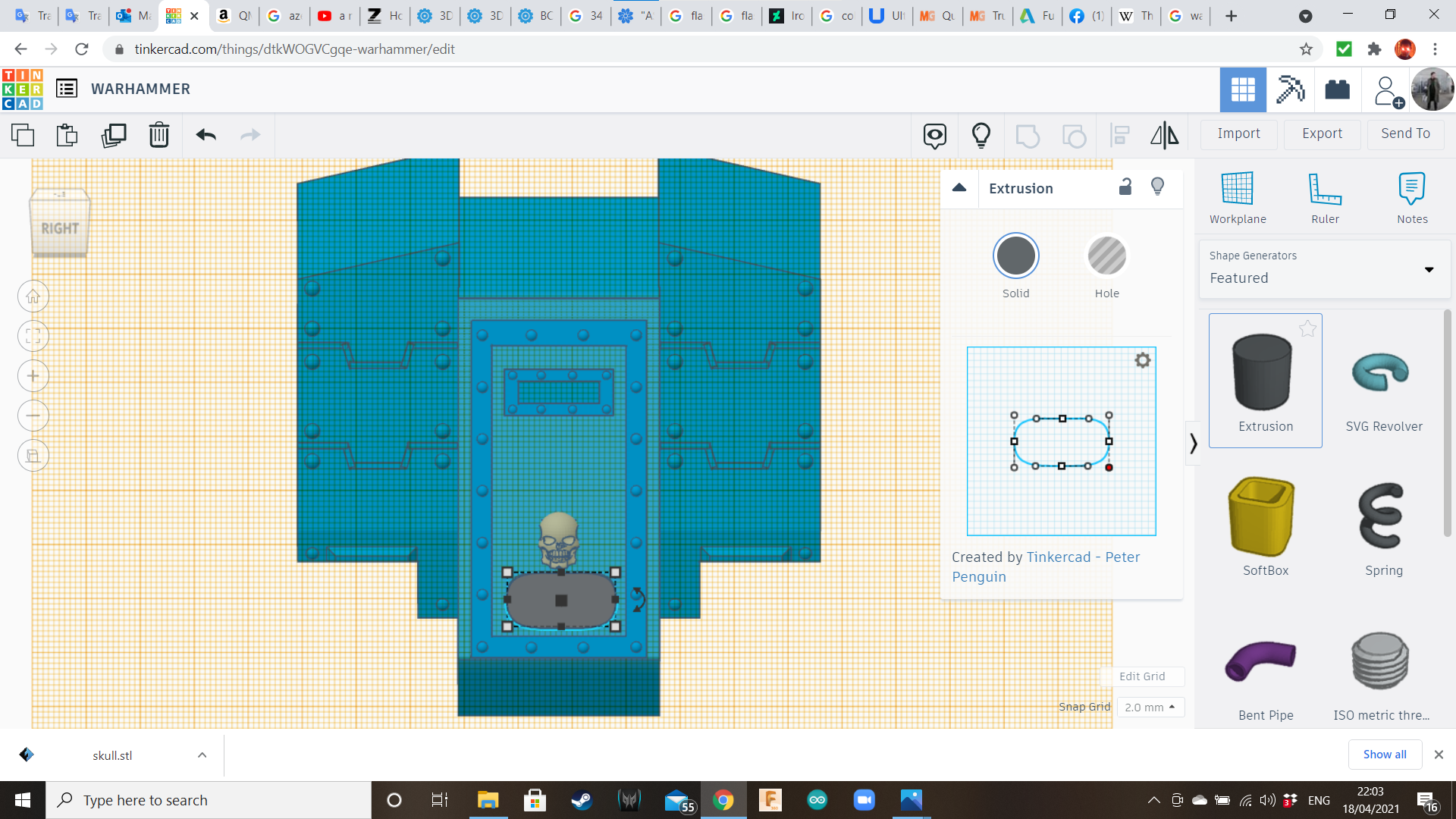Set shape to Solid
The height and width of the screenshot is (819, 1456).
pyautogui.click(x=1015, y=256)
